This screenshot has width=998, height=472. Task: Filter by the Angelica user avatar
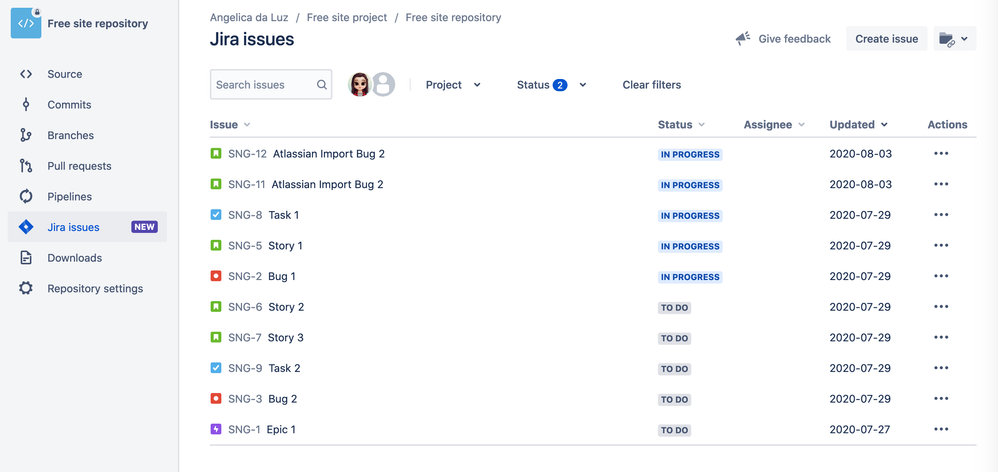tap(360, 85)
